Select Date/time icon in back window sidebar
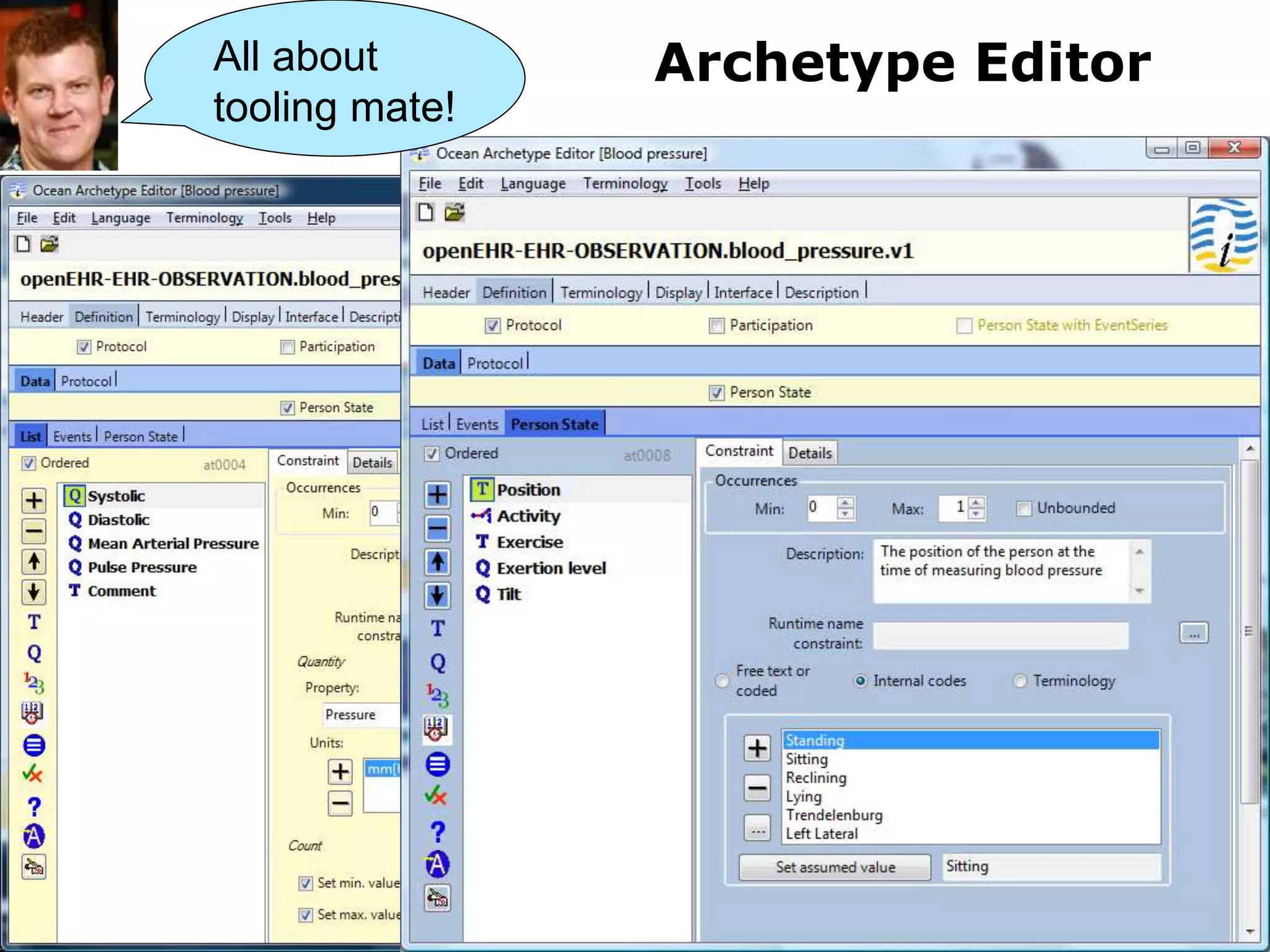 (x=33, y=713)
